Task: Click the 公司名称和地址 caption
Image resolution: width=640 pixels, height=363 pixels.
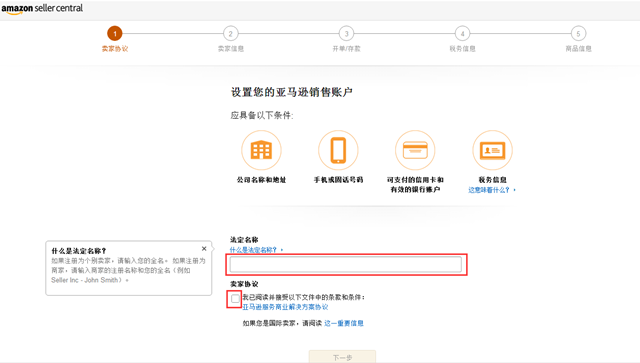Action: (261, 180)
